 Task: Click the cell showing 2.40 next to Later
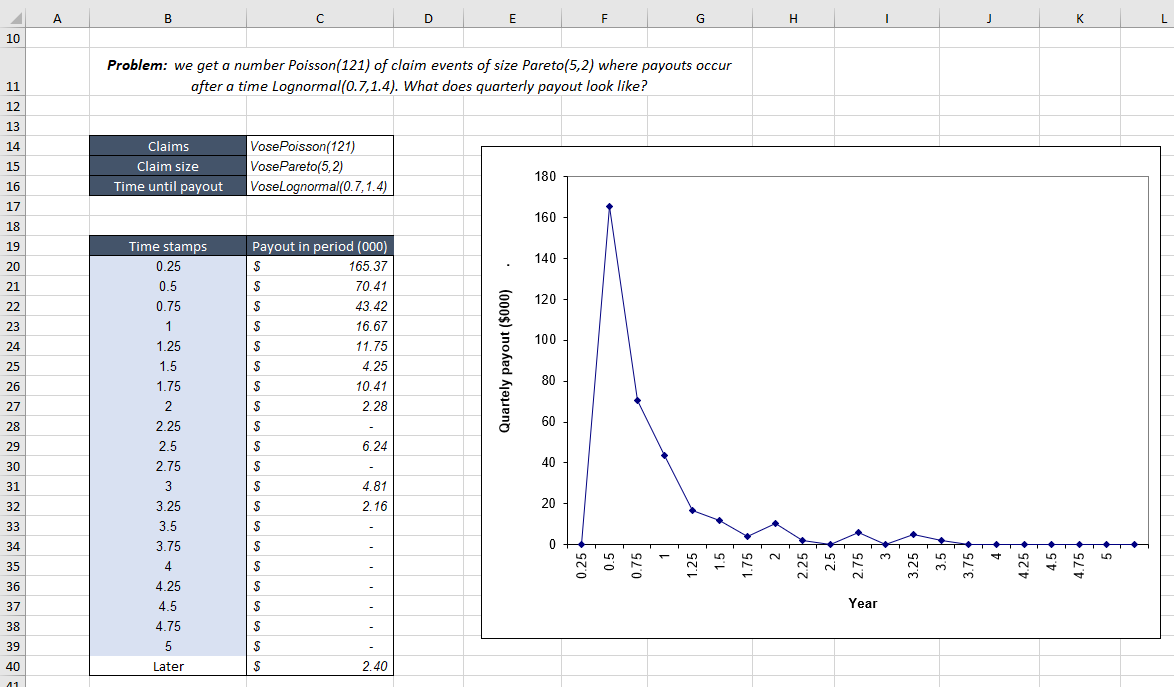(x=319, y=666)
